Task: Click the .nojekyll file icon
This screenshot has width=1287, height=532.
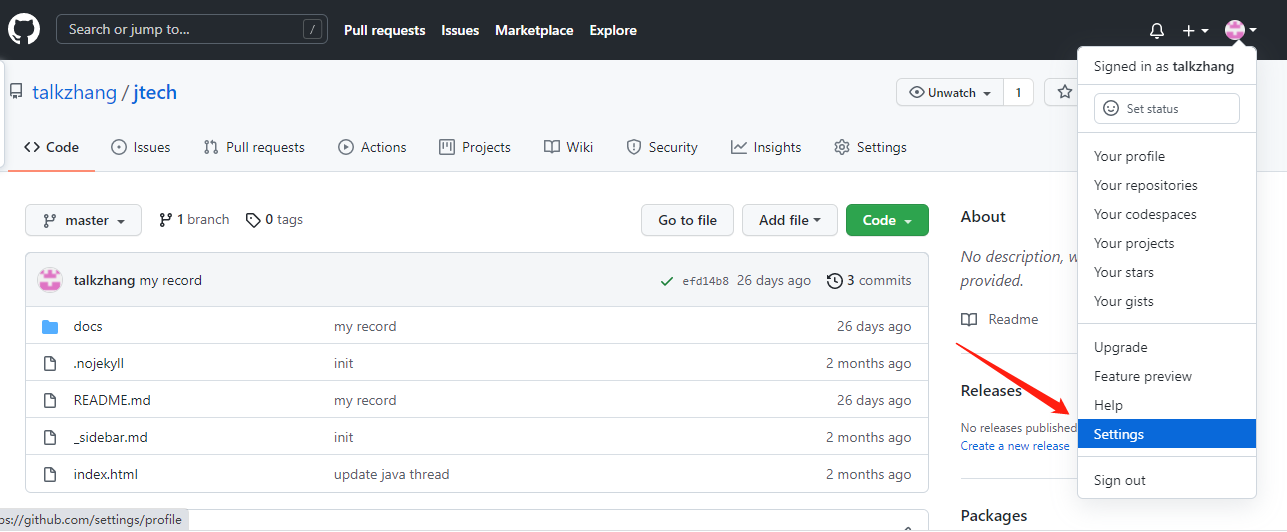Action: pyautogui.click(x=50, y=363)
